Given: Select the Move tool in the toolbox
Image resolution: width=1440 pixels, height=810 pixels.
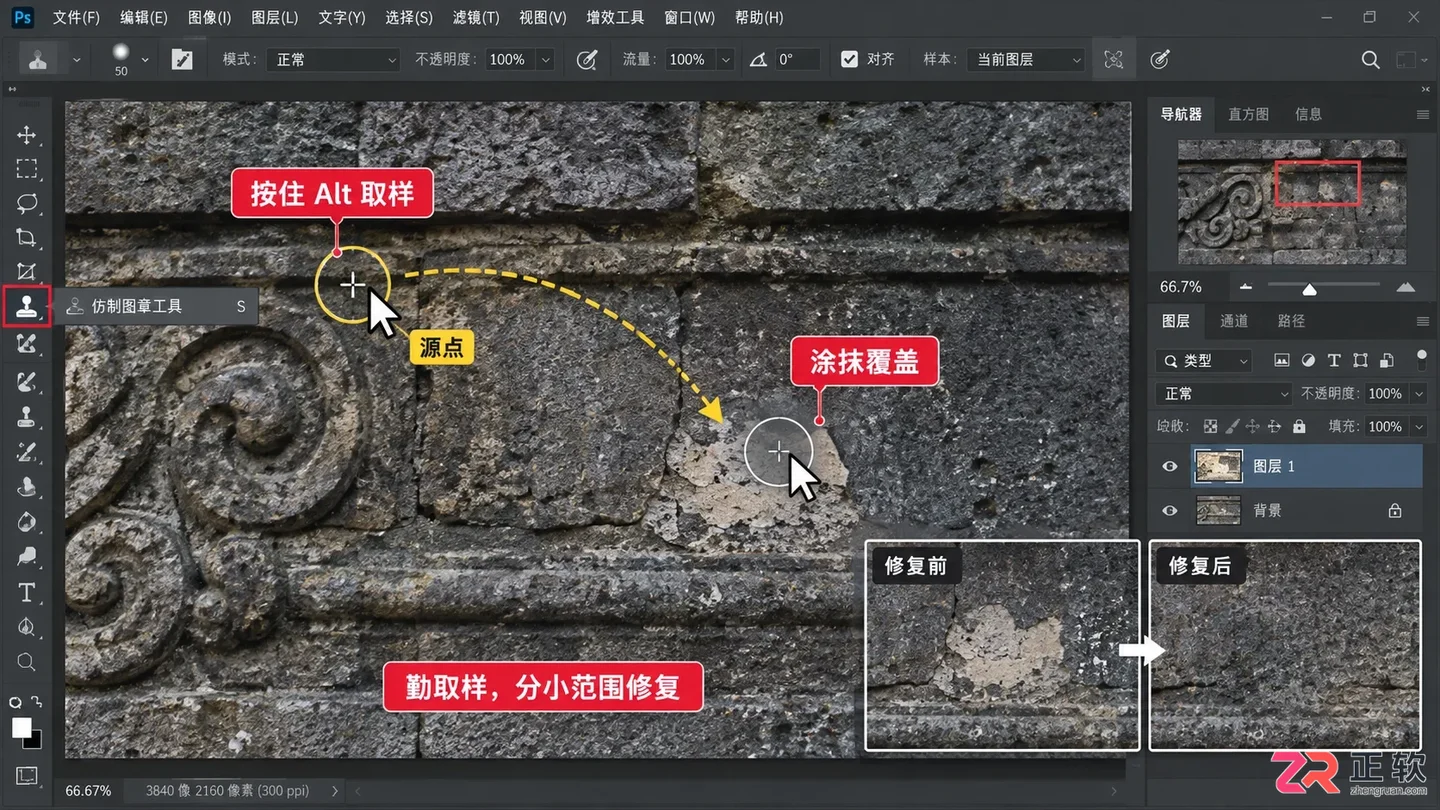Looking at the screenshot, I should click(27, 135).
